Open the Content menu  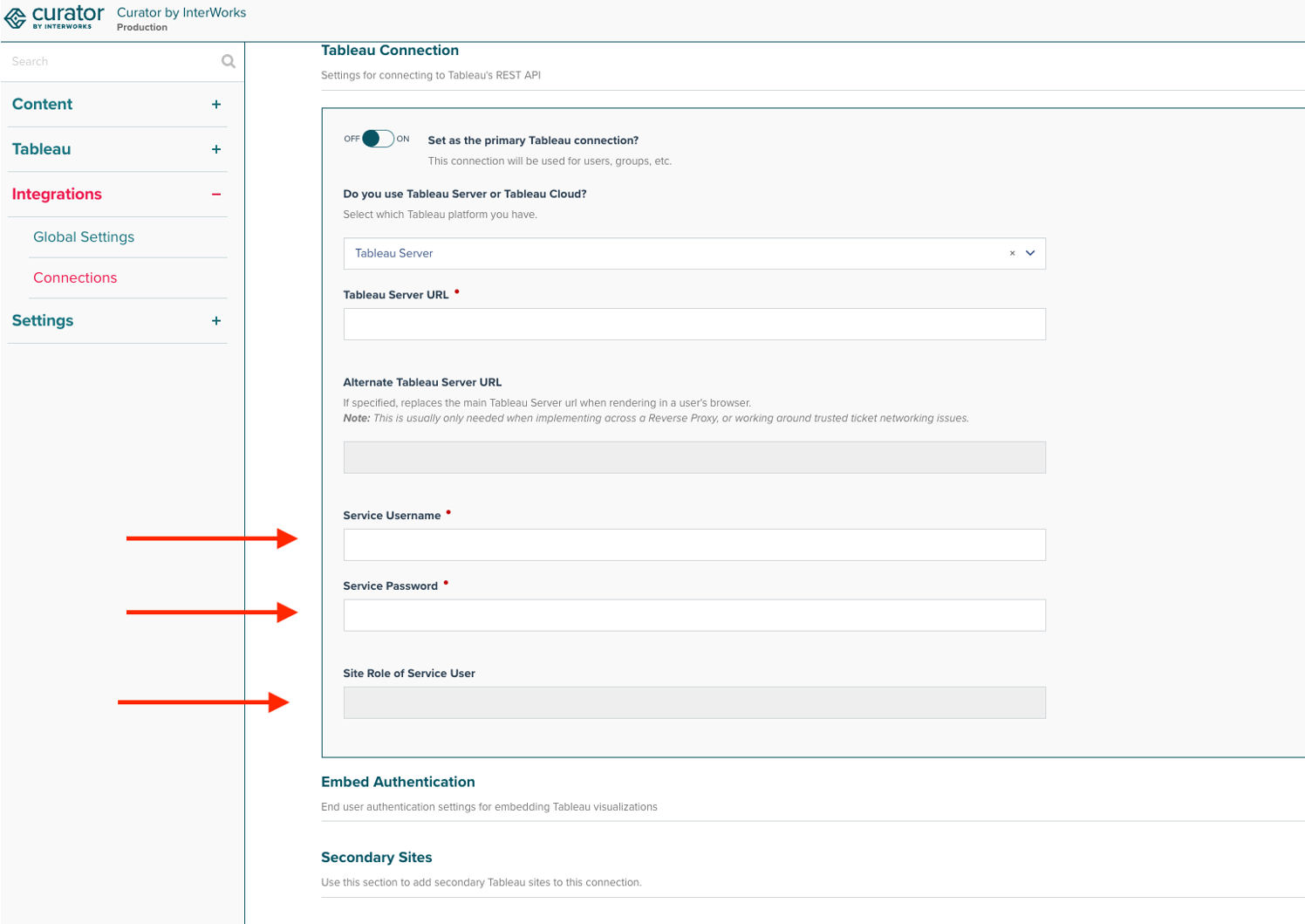pyautogui.click(x=42, y=104)
